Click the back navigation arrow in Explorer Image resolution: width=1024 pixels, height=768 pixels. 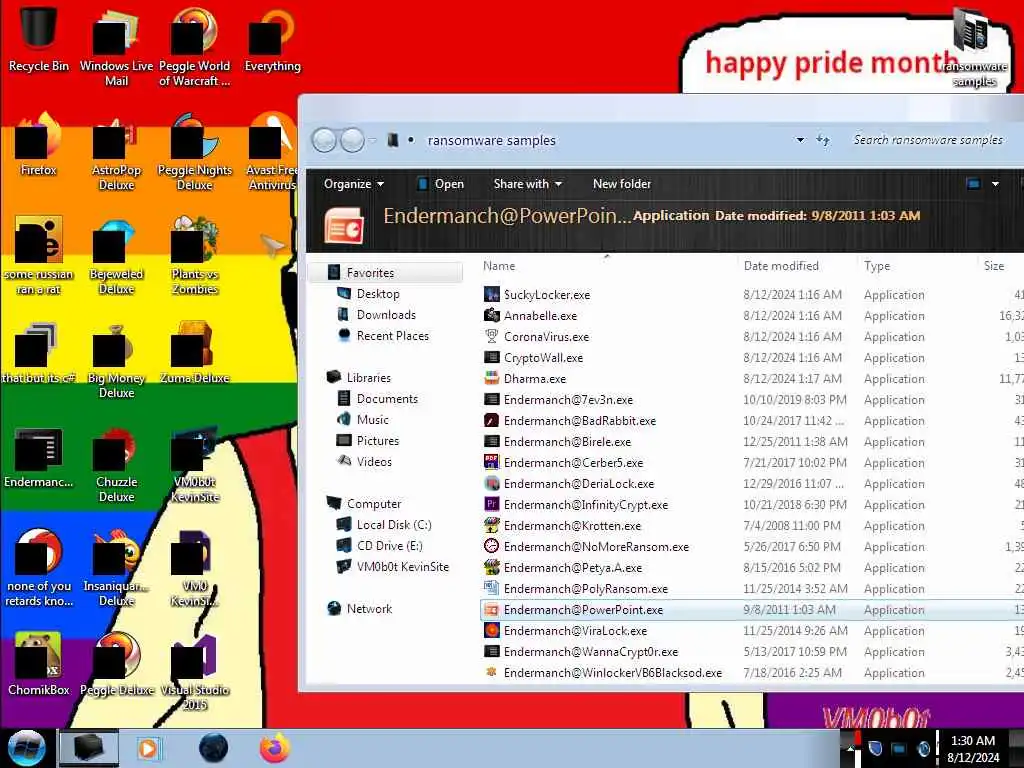324,140
